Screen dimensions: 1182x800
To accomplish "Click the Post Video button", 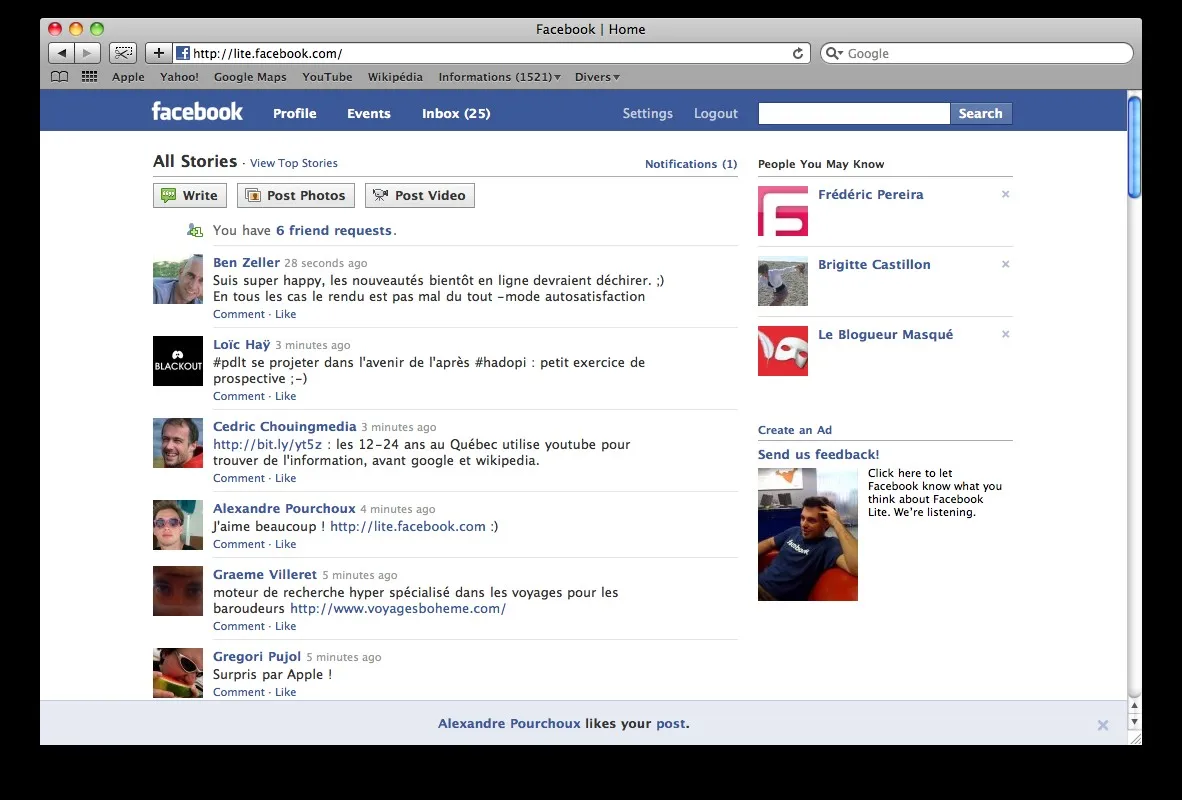I will 420,195.
